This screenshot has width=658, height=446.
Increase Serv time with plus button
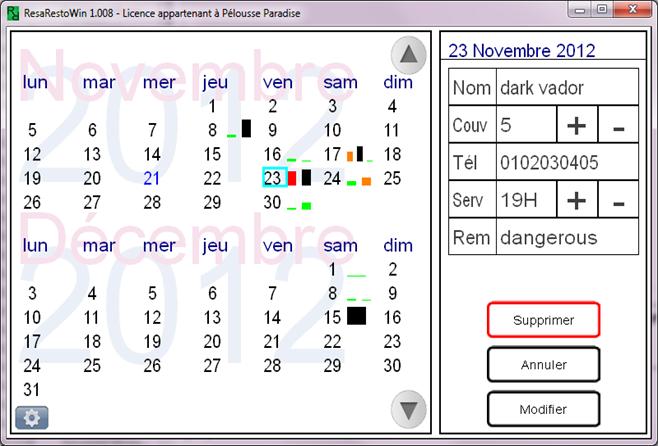(x=577, y=200)
